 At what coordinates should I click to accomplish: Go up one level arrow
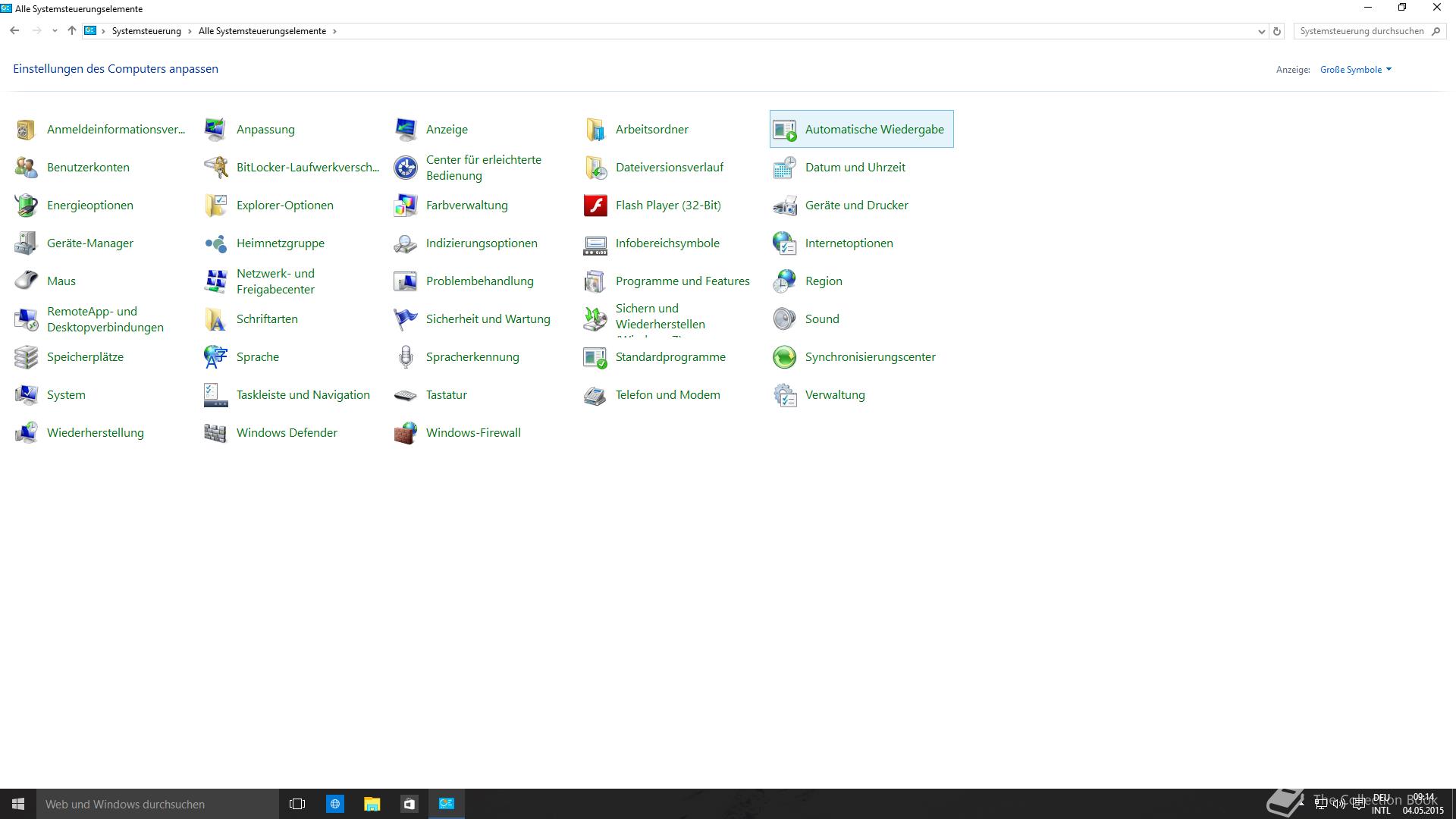click(x=72, y=30)
